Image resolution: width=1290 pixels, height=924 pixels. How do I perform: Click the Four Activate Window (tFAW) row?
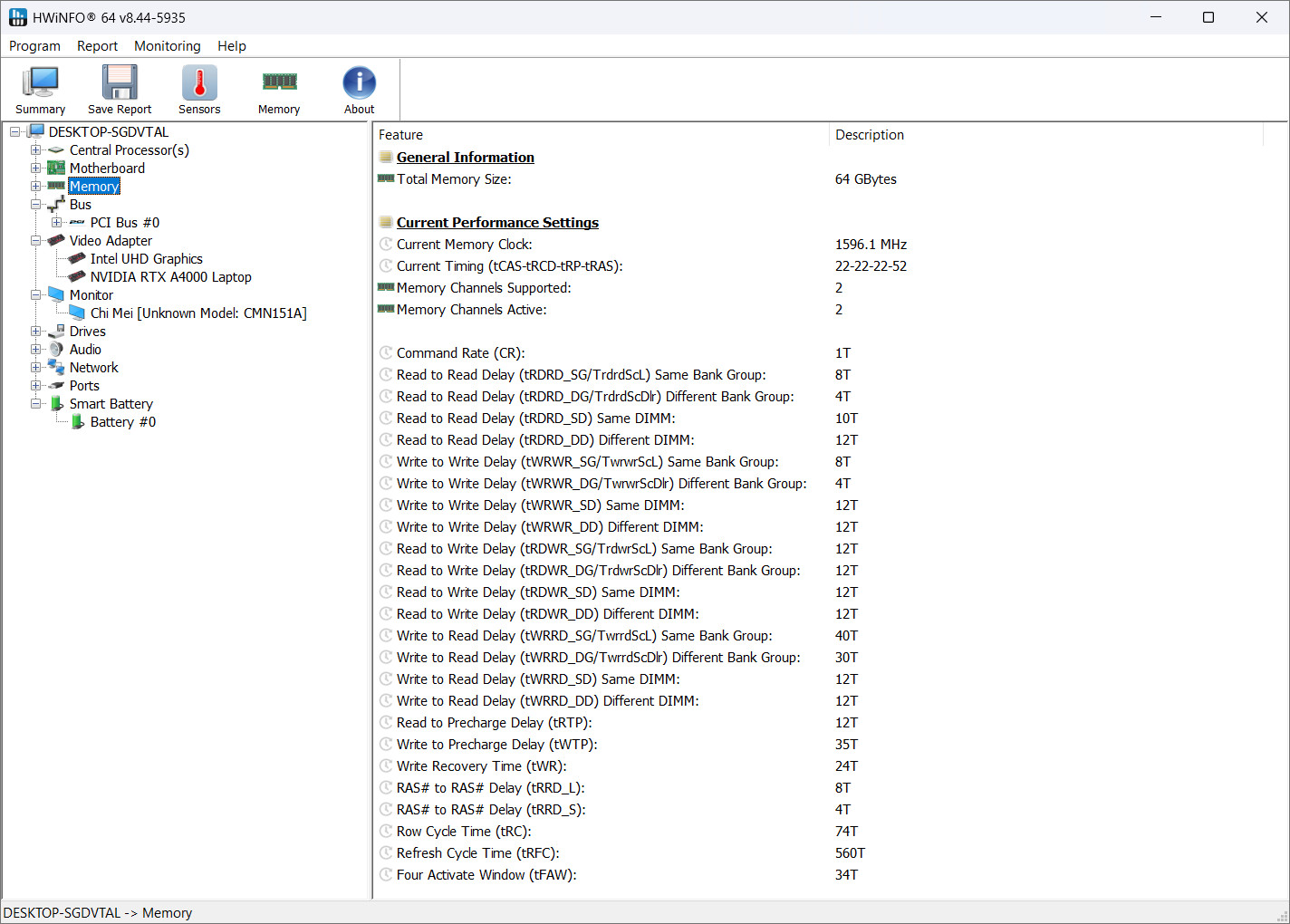820,875
